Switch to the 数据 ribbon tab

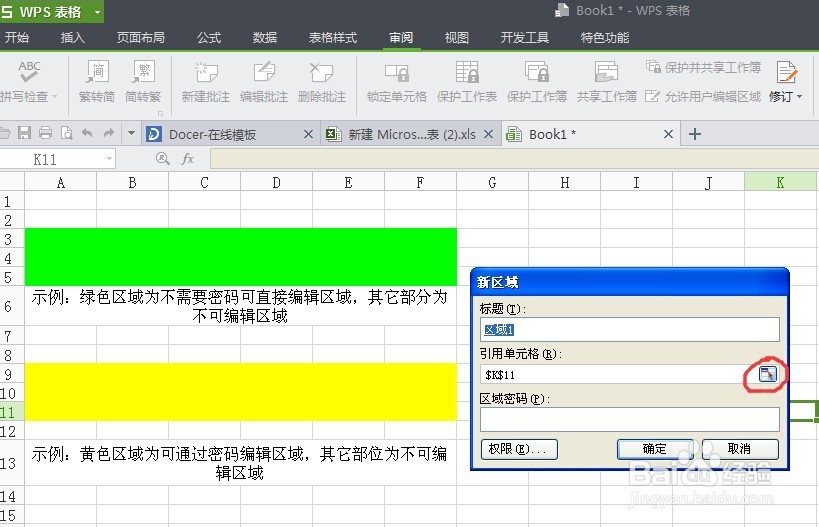coord(265,38)
